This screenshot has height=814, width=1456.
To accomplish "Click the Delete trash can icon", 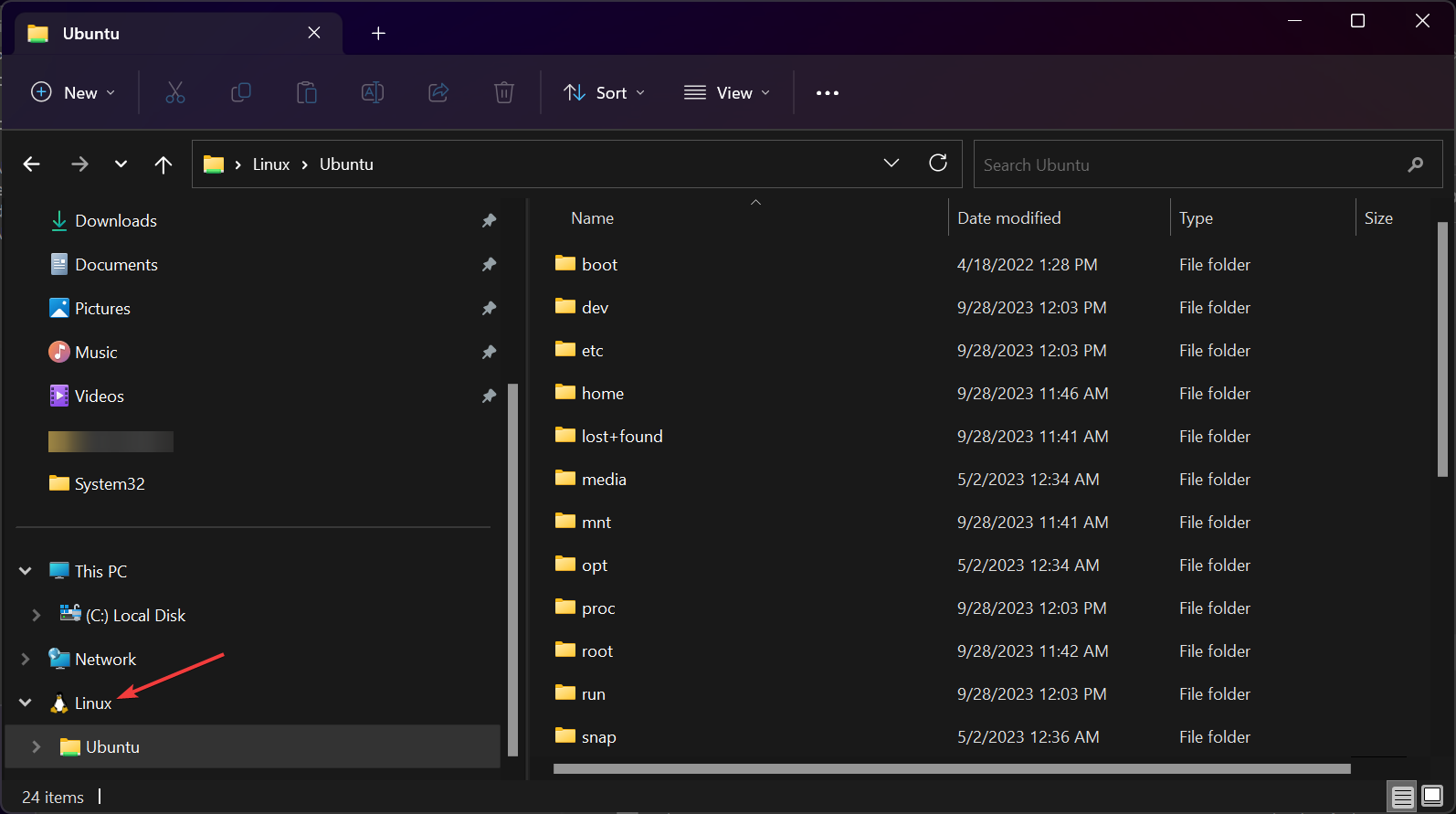I will (x=504, y=92).
